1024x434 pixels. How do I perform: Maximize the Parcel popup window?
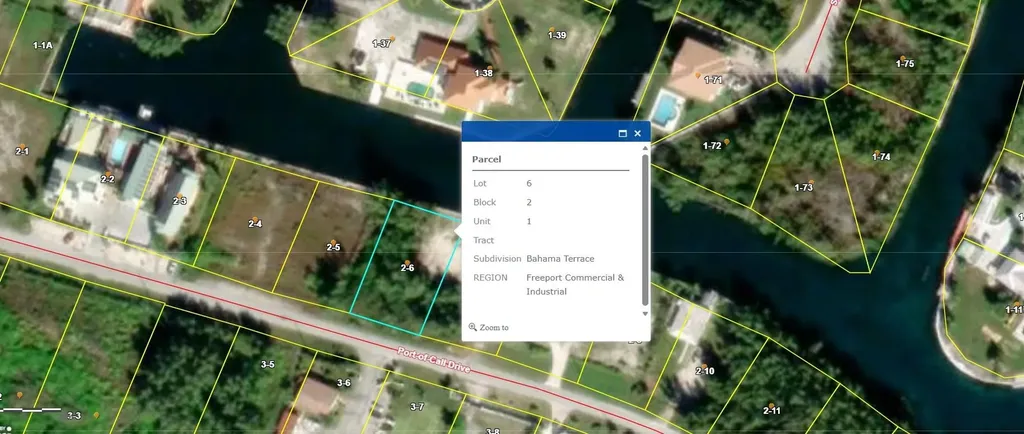(622, 133)
